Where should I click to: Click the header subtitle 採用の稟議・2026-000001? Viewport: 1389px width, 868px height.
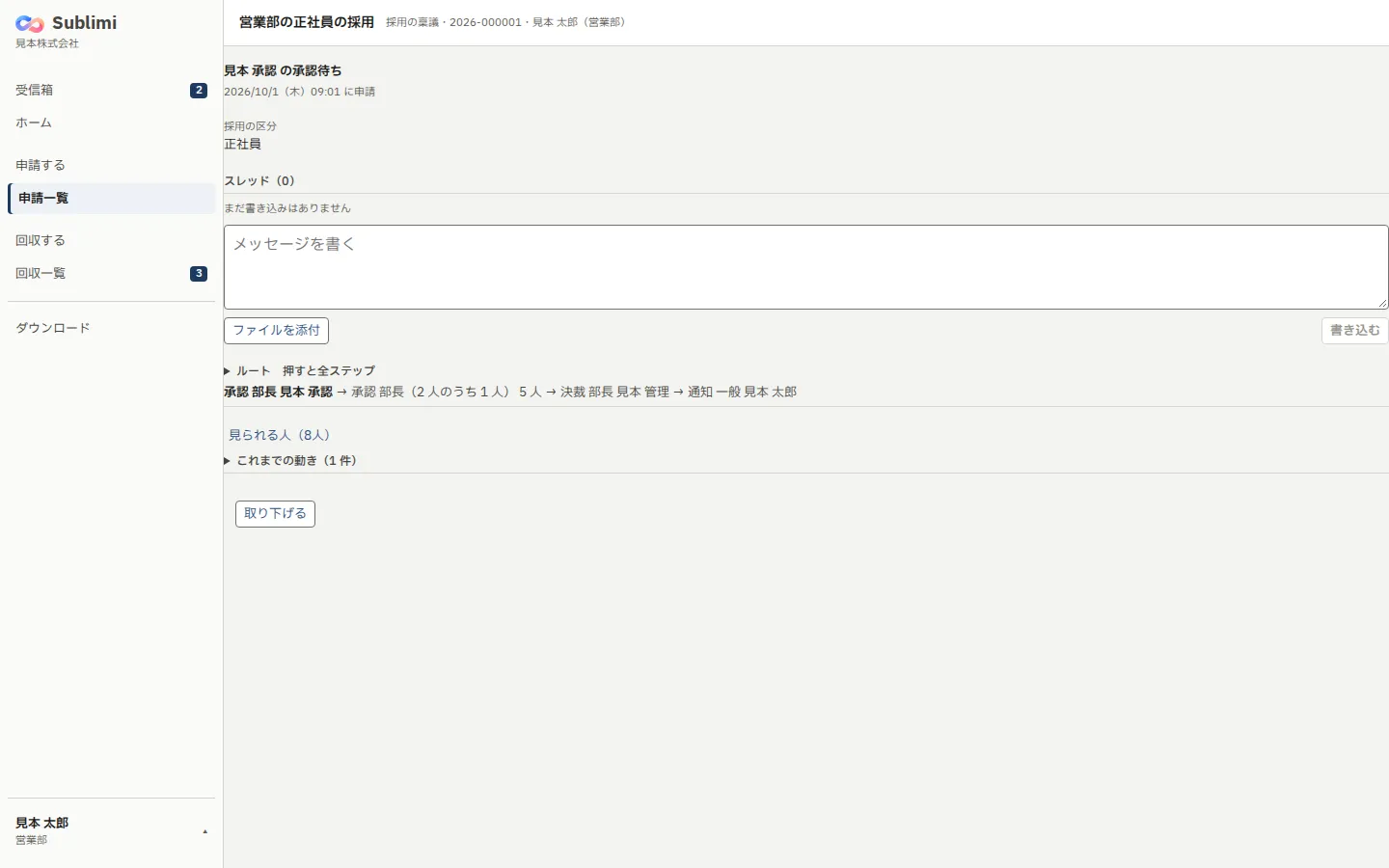tap(453, 22)
